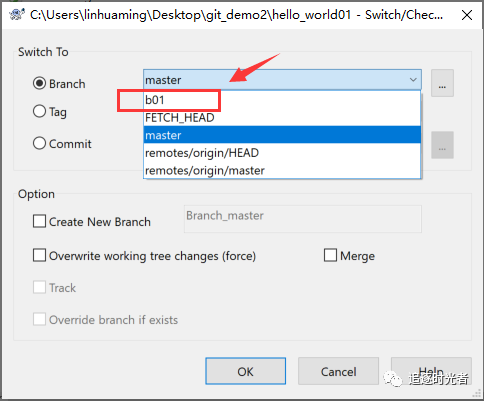Image resolution: width=484 pixels, height=401 pixels.
Task: Toggle the Merge checkbox
Action: (330, 255)
